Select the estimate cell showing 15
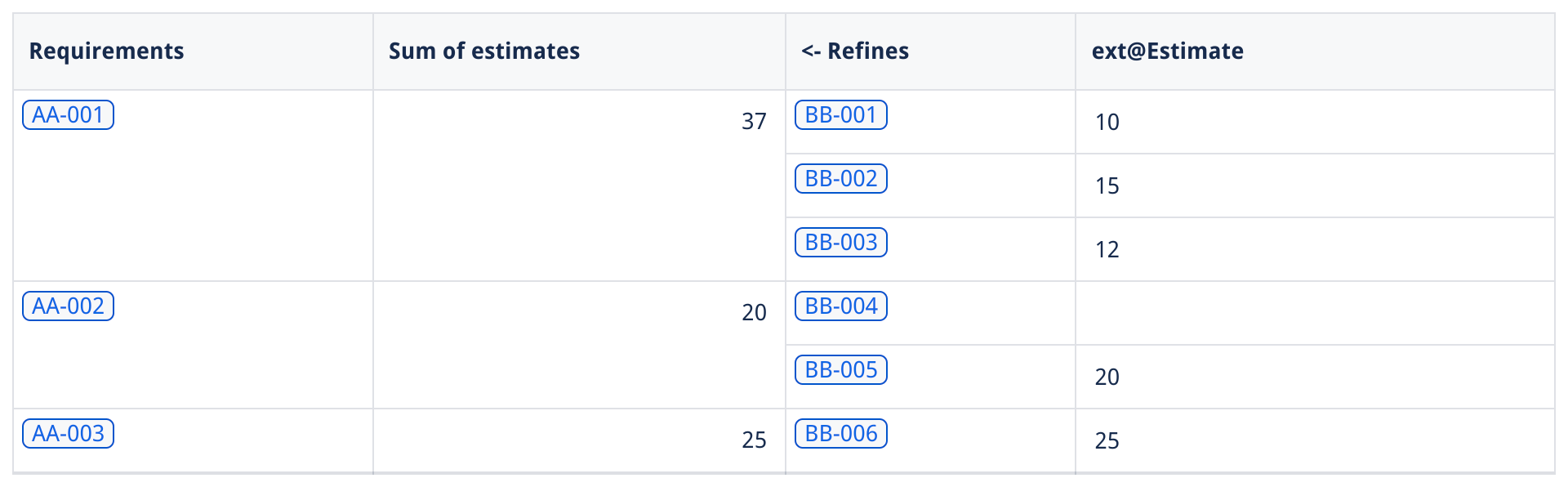The image size is (1568, 487). click(1107, 186)
